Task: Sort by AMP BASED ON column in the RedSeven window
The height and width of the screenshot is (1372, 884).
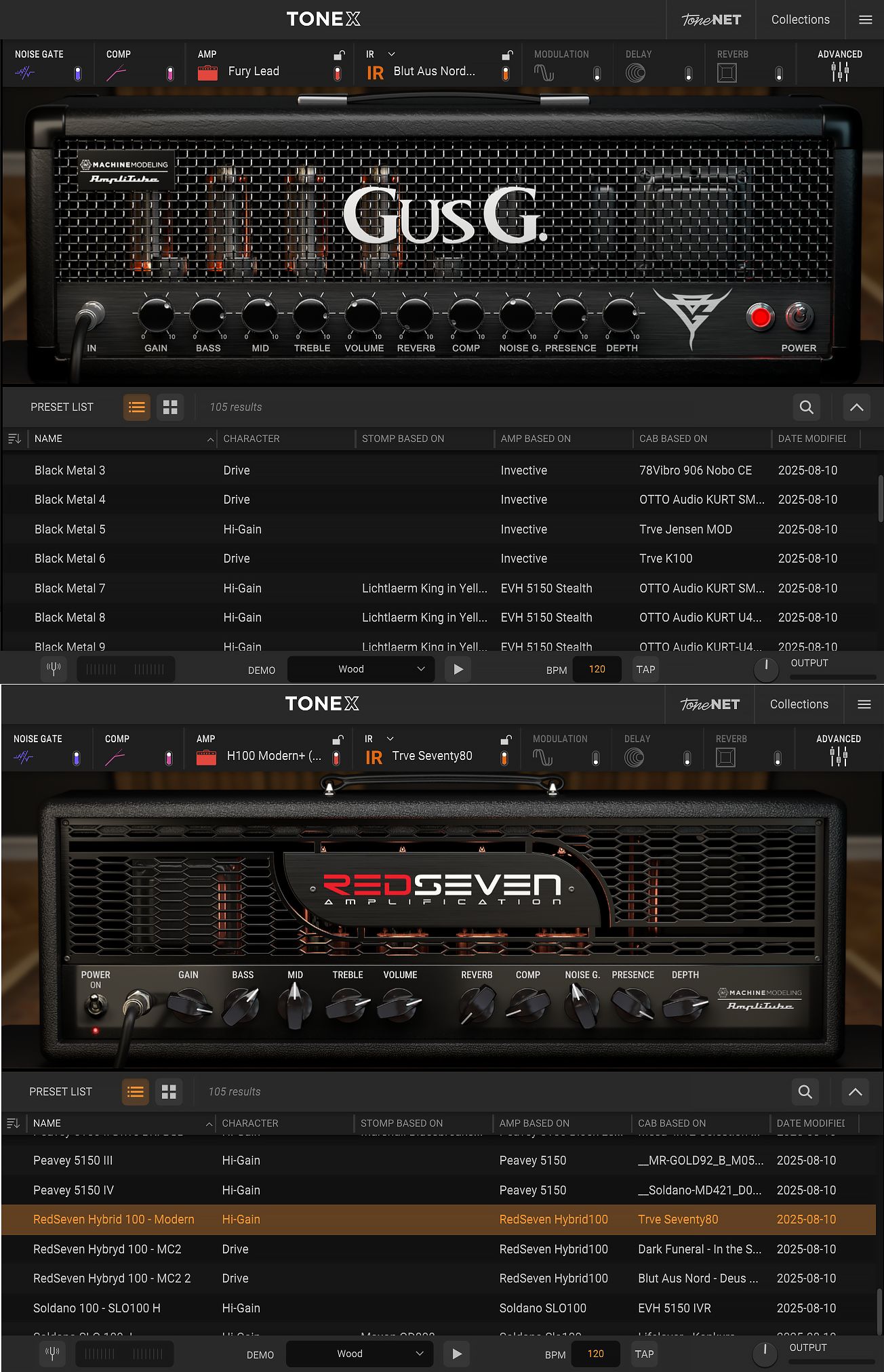Action: 534,1123
